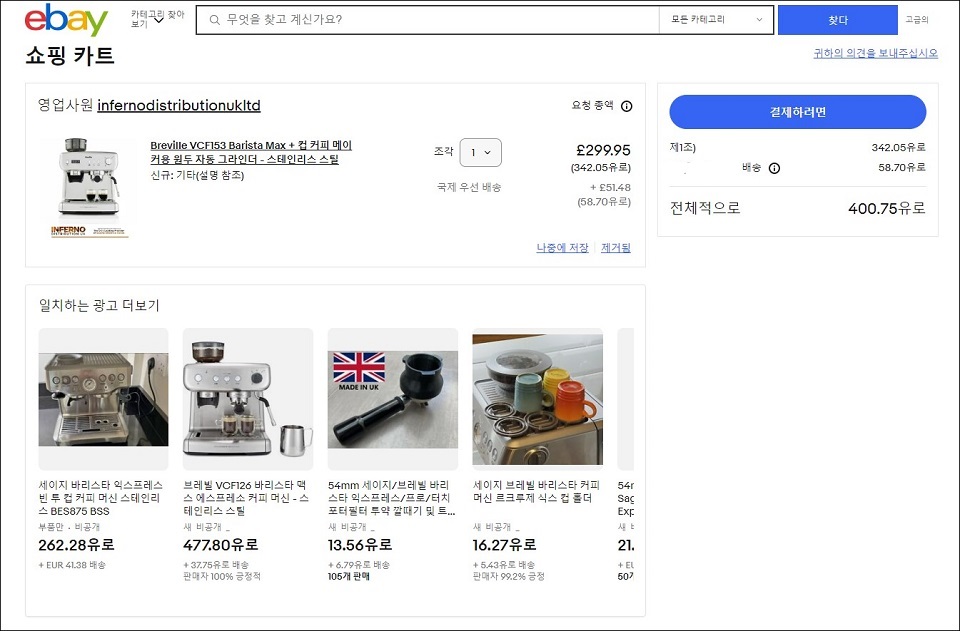The height and width of the screenshot is (631, 960).
Task: Click the 16.27유로 price
Action: point(504,545)
